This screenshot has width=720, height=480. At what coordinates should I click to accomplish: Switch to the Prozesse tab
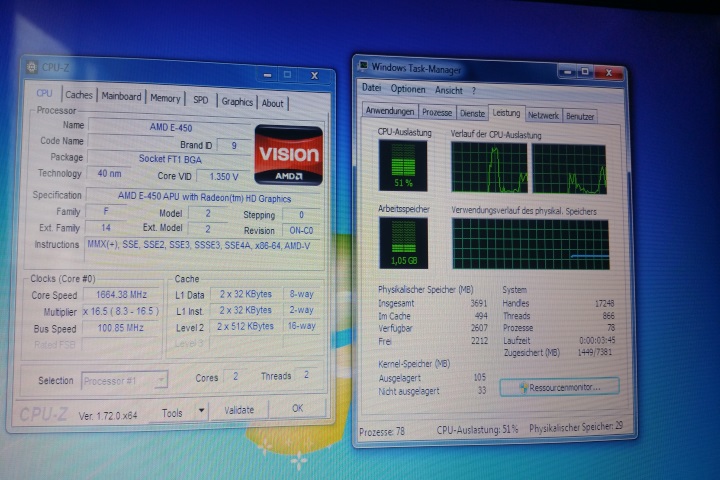coord(437,113)
